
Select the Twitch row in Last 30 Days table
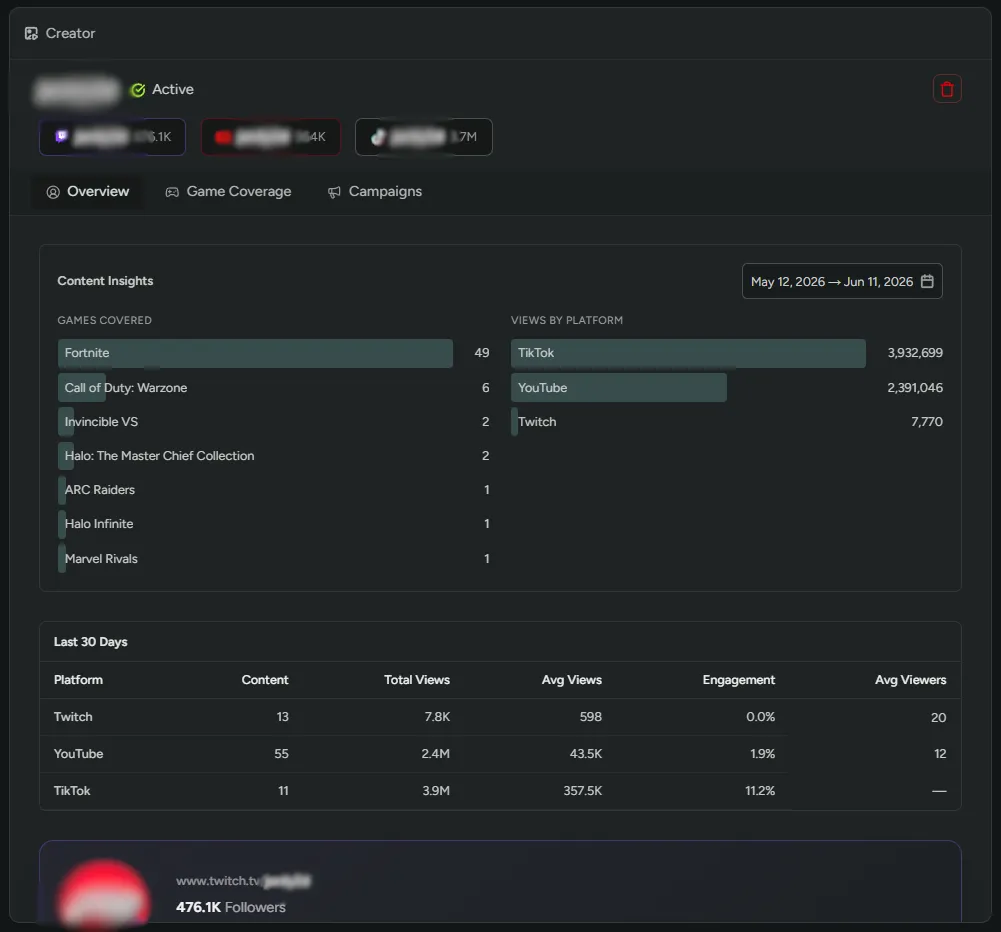[500, 717]
